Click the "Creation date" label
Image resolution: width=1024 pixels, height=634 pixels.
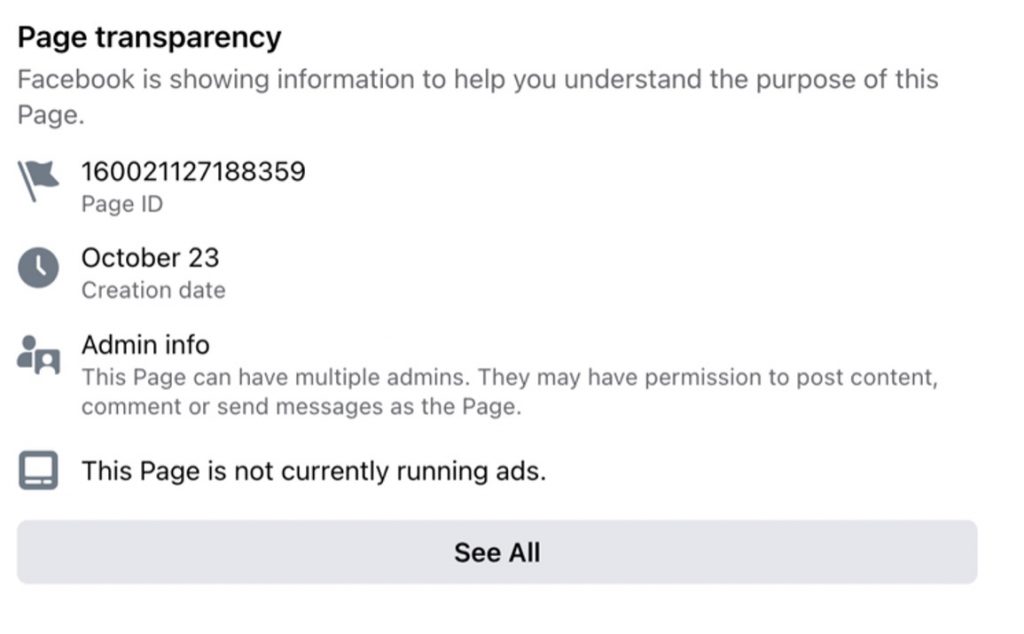153,291
